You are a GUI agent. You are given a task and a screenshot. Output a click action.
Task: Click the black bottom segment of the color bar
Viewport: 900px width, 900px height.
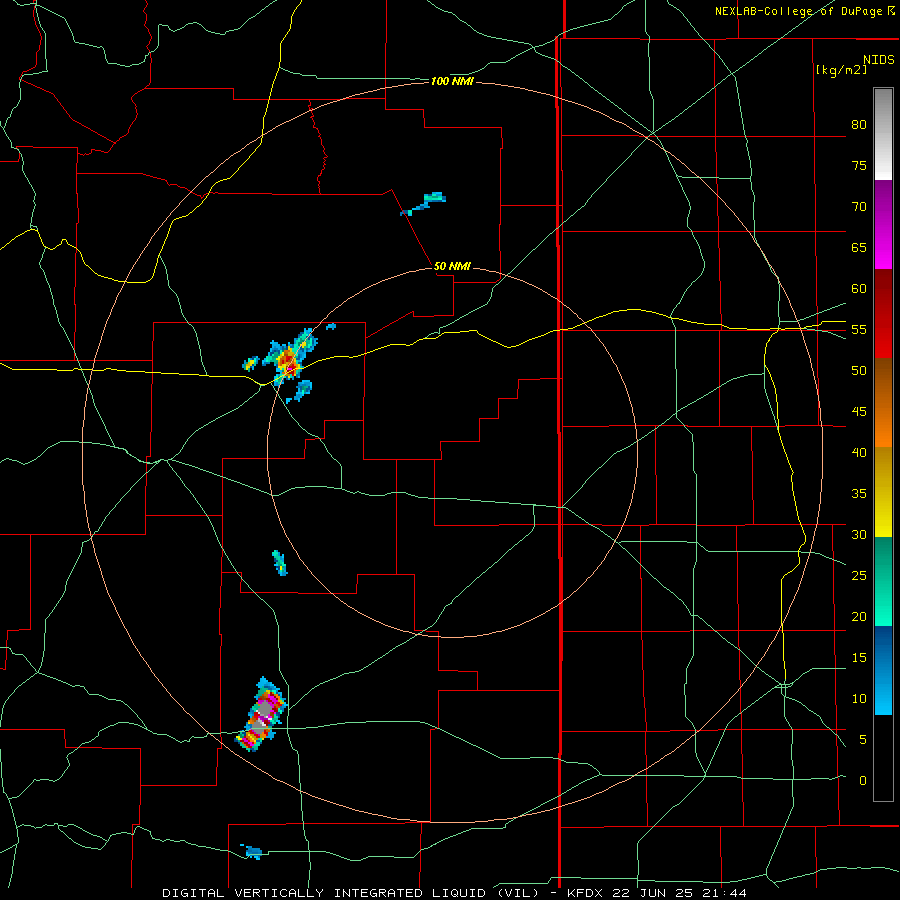coord(883,758)
